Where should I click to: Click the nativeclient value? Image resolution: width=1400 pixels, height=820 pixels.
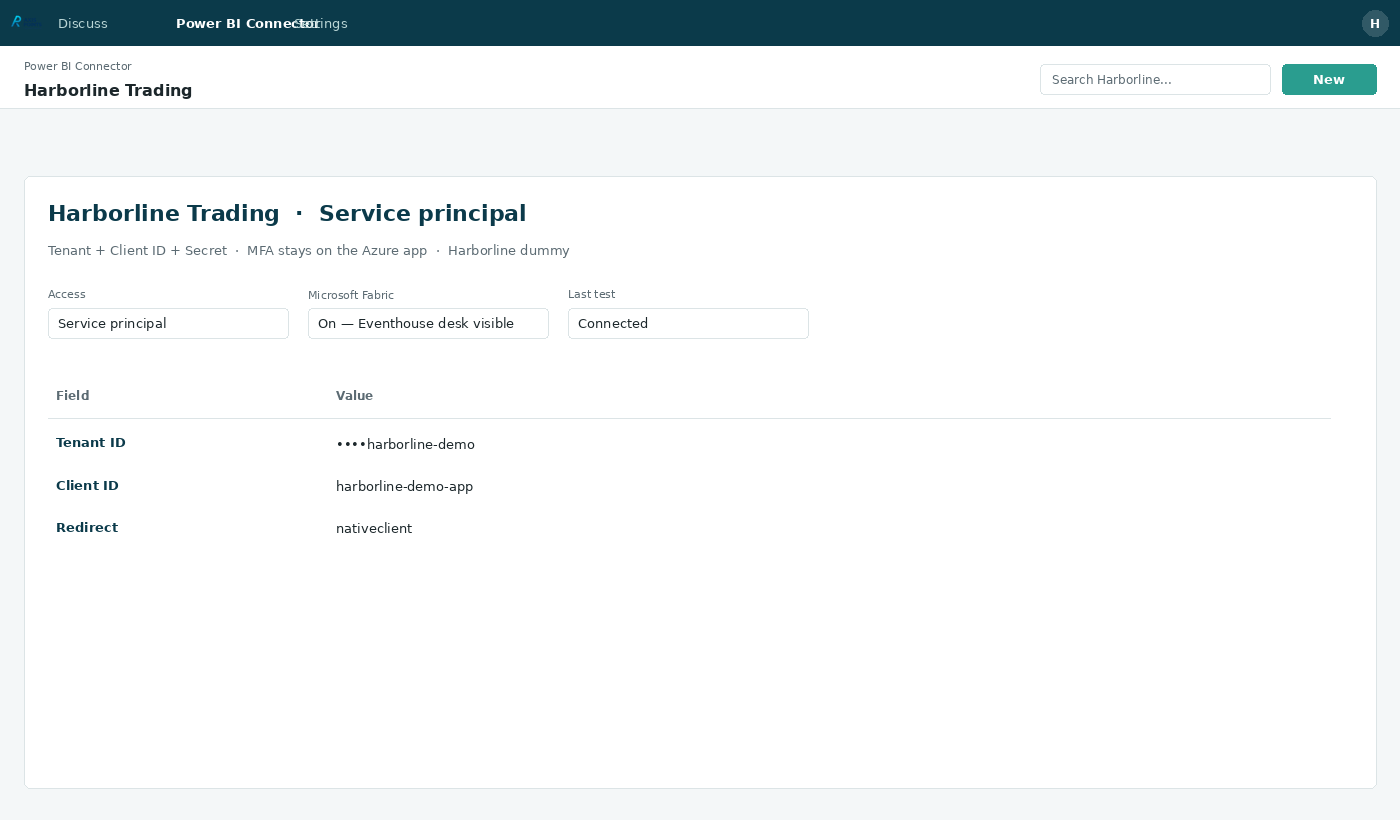point(374,529)
